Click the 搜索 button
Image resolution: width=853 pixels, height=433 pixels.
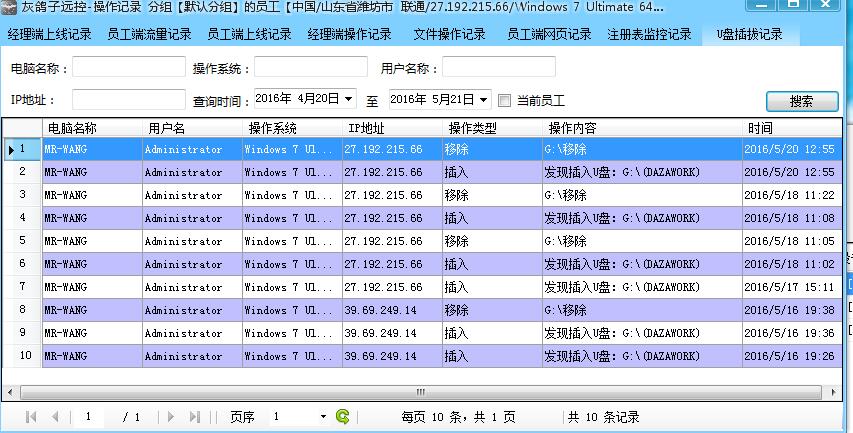click(x=801, y=101)
